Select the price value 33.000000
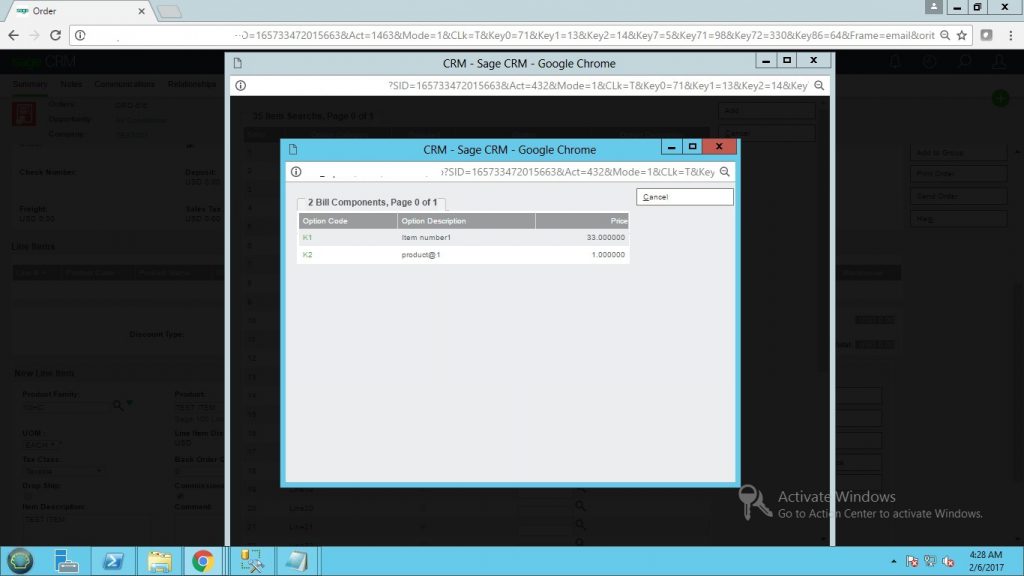 (x=605, y=238)
